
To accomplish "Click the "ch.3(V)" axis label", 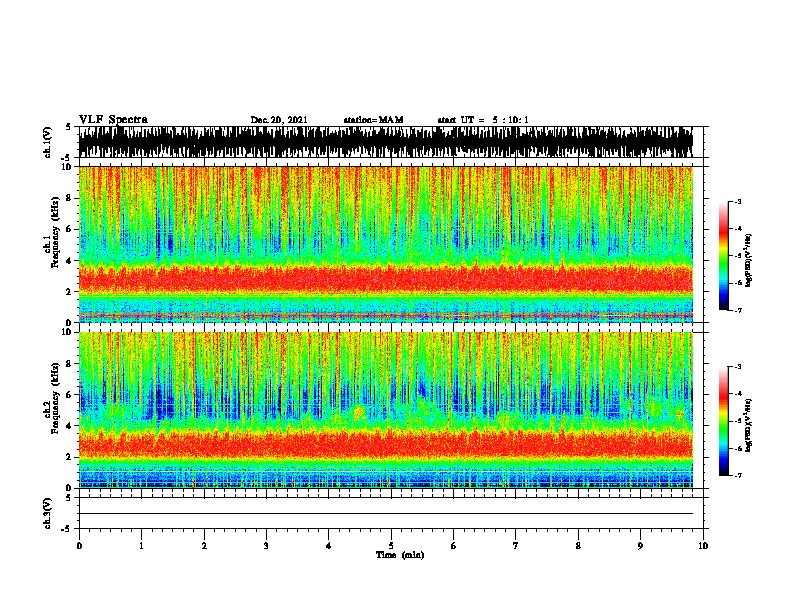I will click(x=48, y=514).
